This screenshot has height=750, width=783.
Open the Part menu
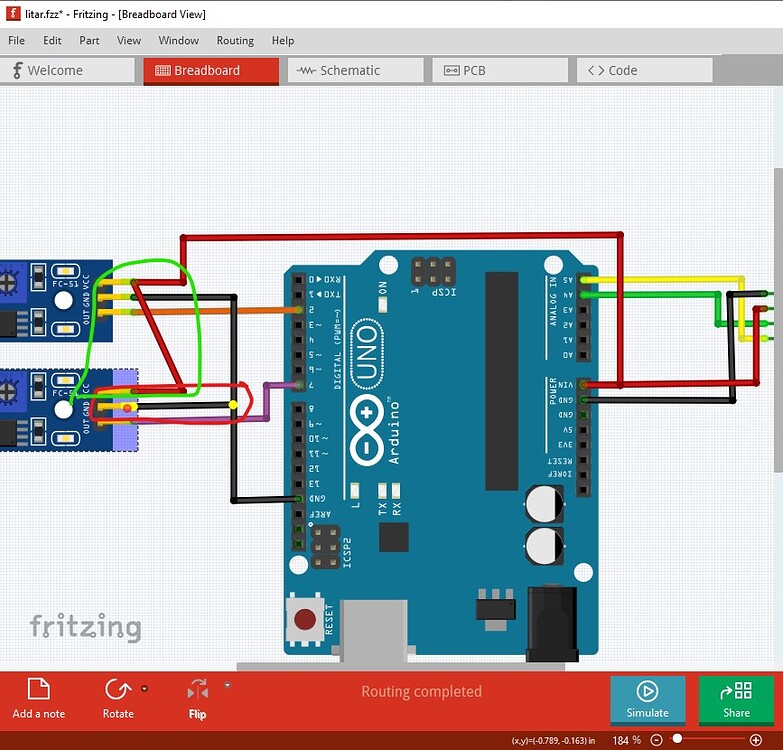89,40
